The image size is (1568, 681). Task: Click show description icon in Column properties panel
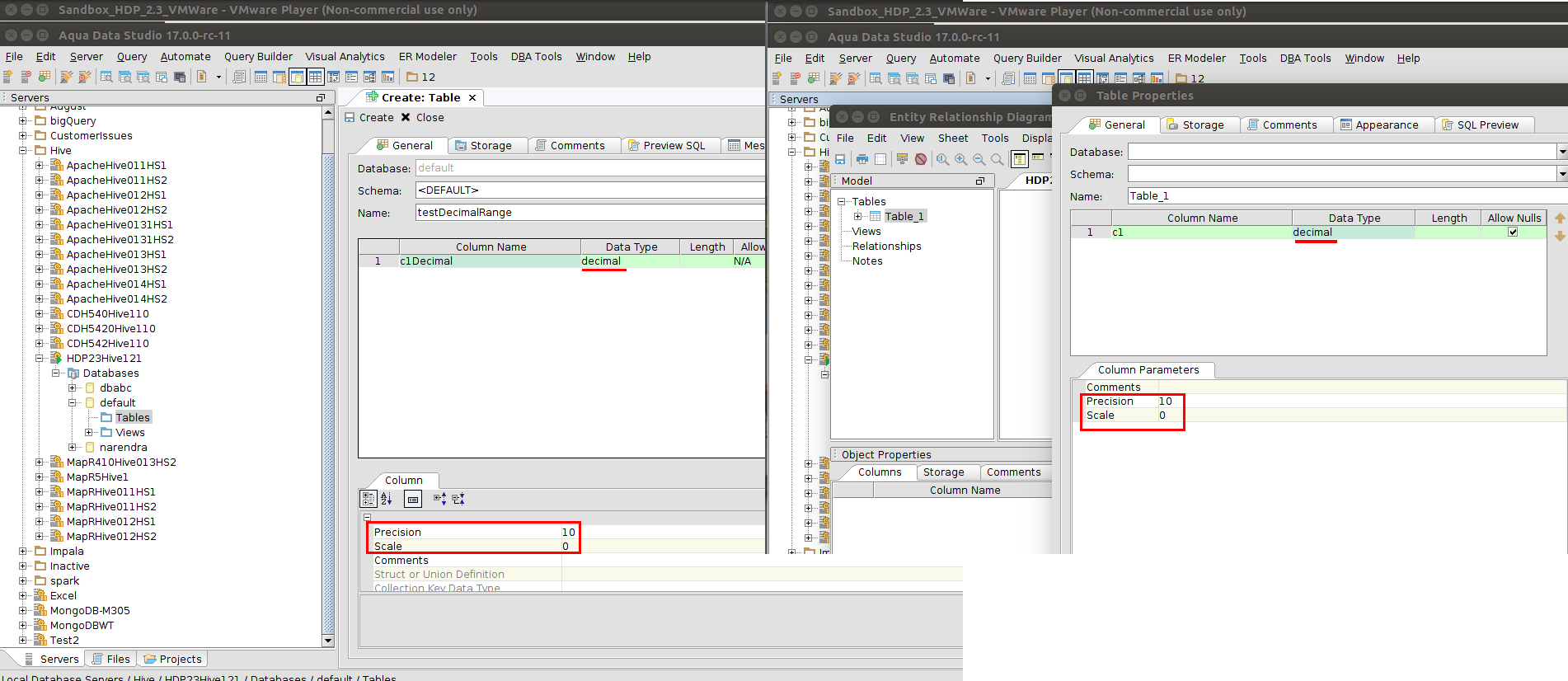[413, 499]
